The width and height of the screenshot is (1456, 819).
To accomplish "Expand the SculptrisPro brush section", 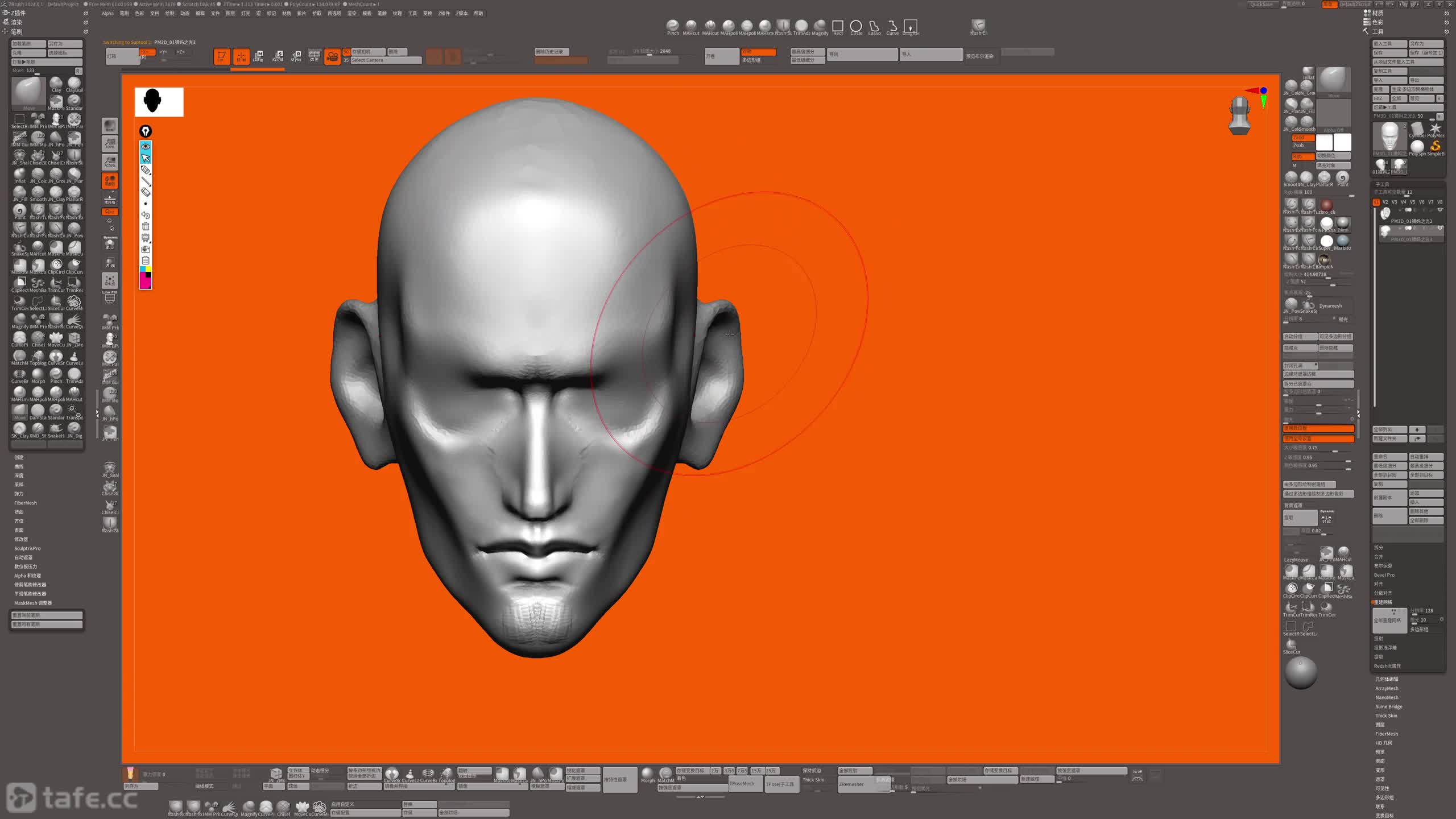I will click(x=27, y=548).
